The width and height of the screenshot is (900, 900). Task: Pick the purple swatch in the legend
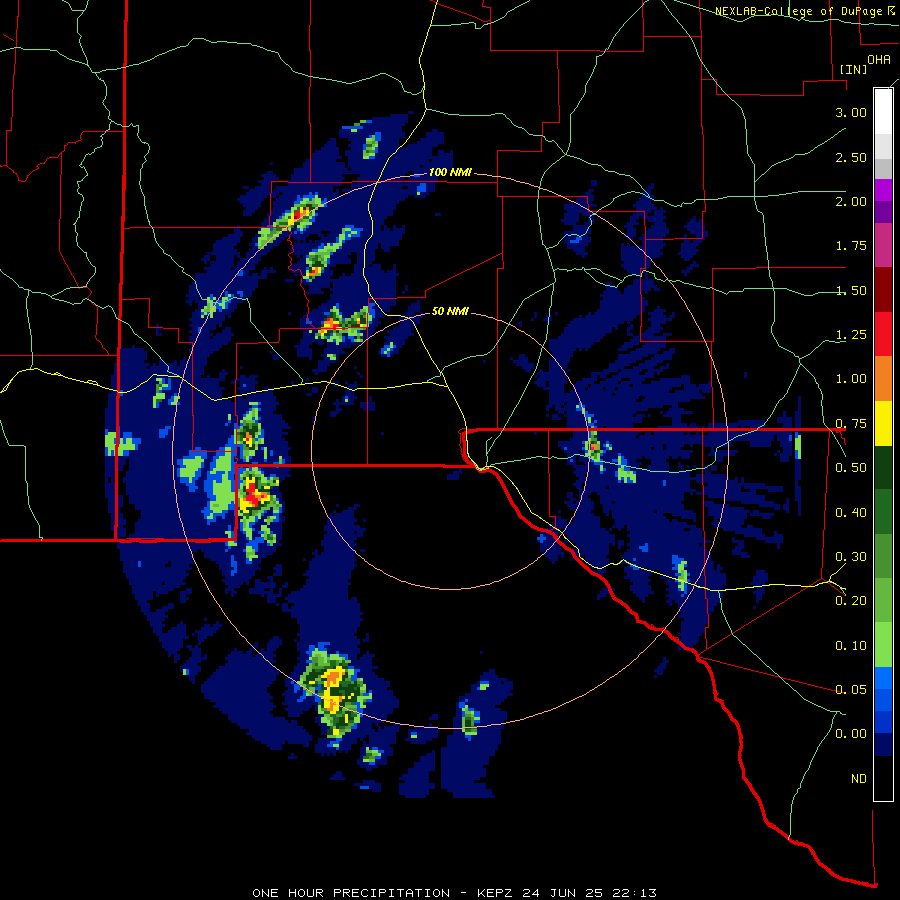point(883,212)
